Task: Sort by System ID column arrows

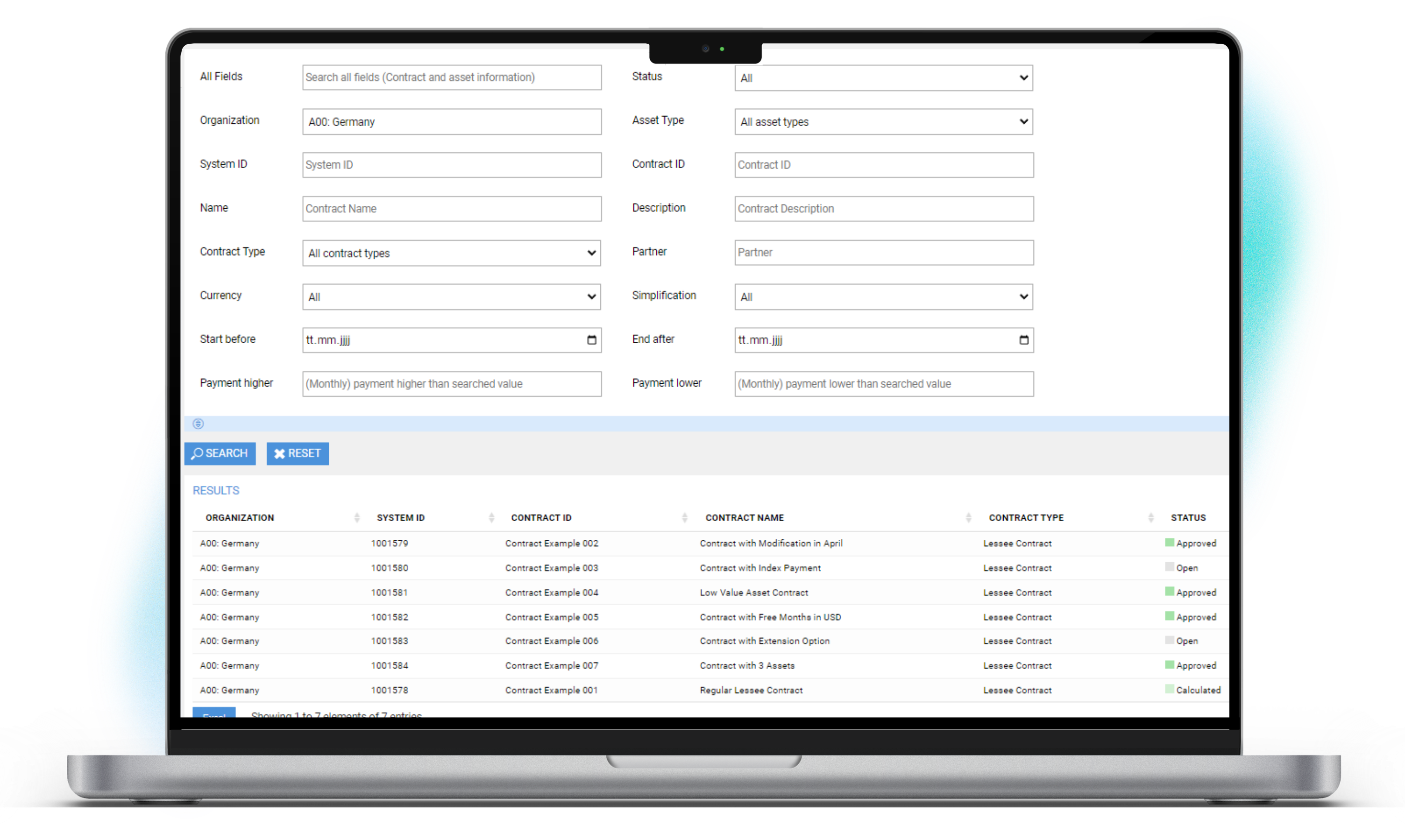Action: (491, 517)
